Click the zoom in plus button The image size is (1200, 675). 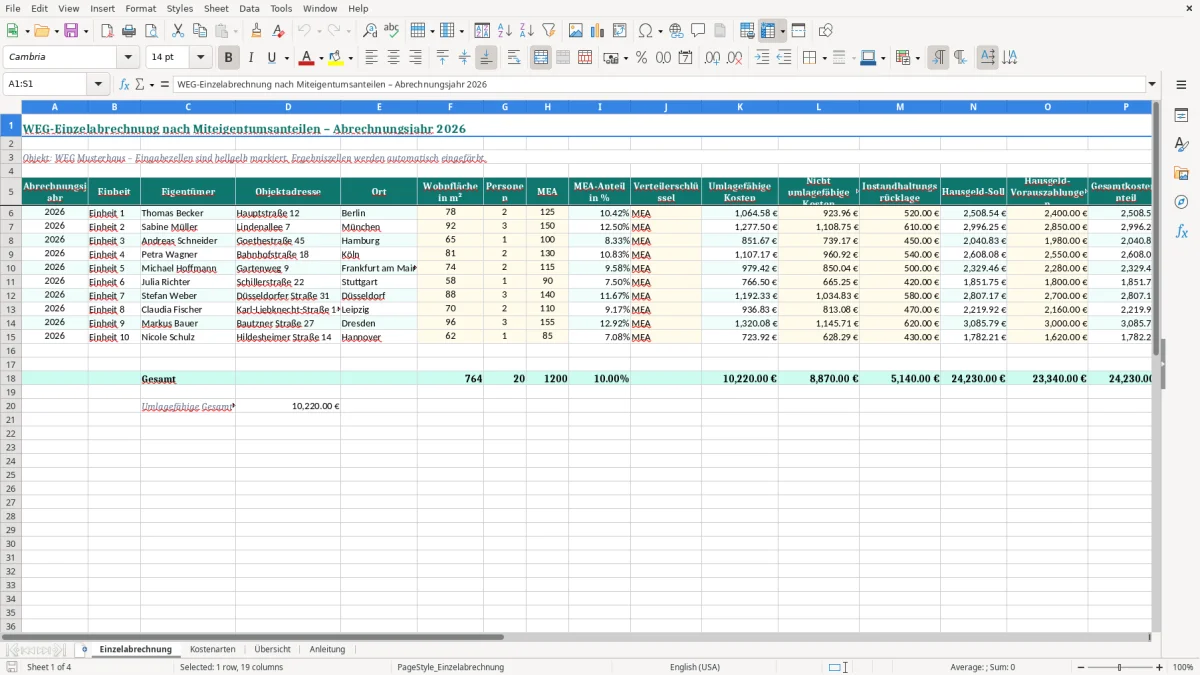point(1160,667)
